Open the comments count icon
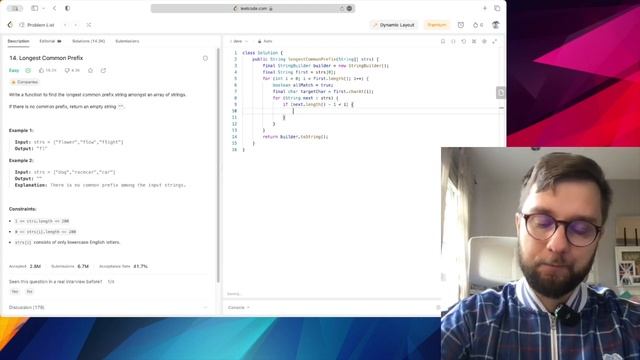Viewport: 640px width, 360px height. [x=72, y=71]
